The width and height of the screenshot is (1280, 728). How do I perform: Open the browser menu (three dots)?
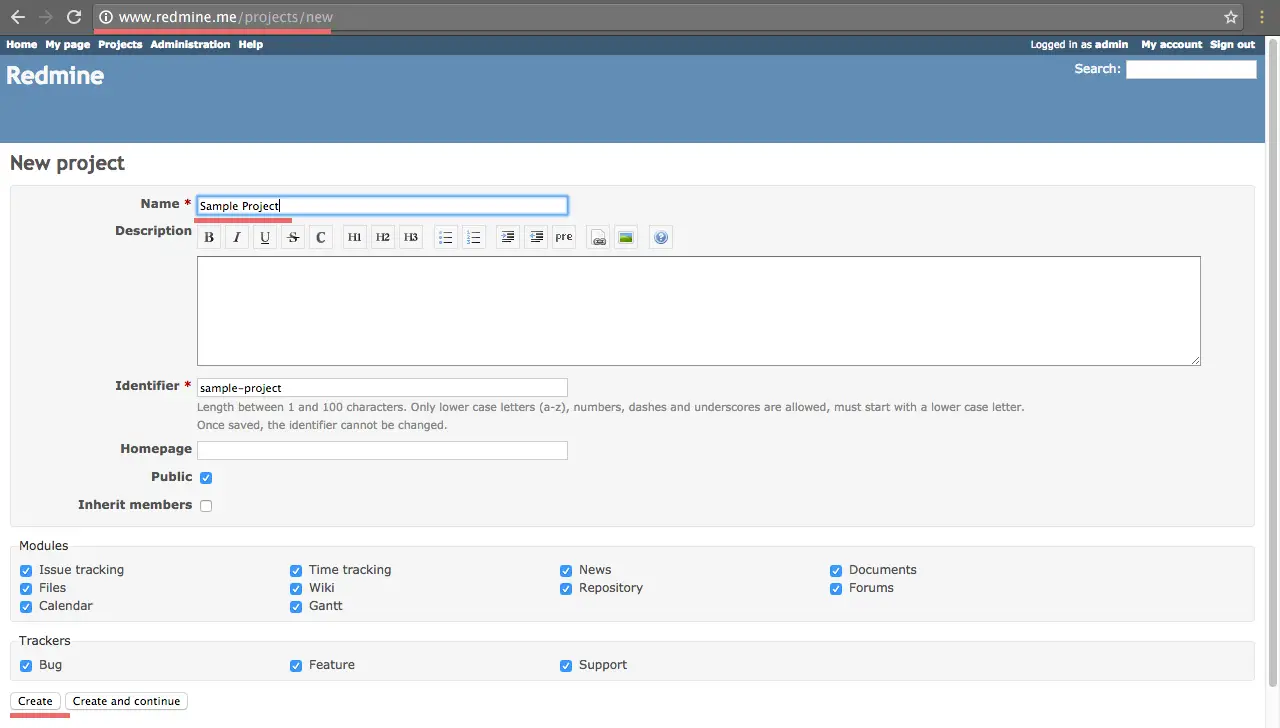pyautogui.click(x=1262, y=17)
